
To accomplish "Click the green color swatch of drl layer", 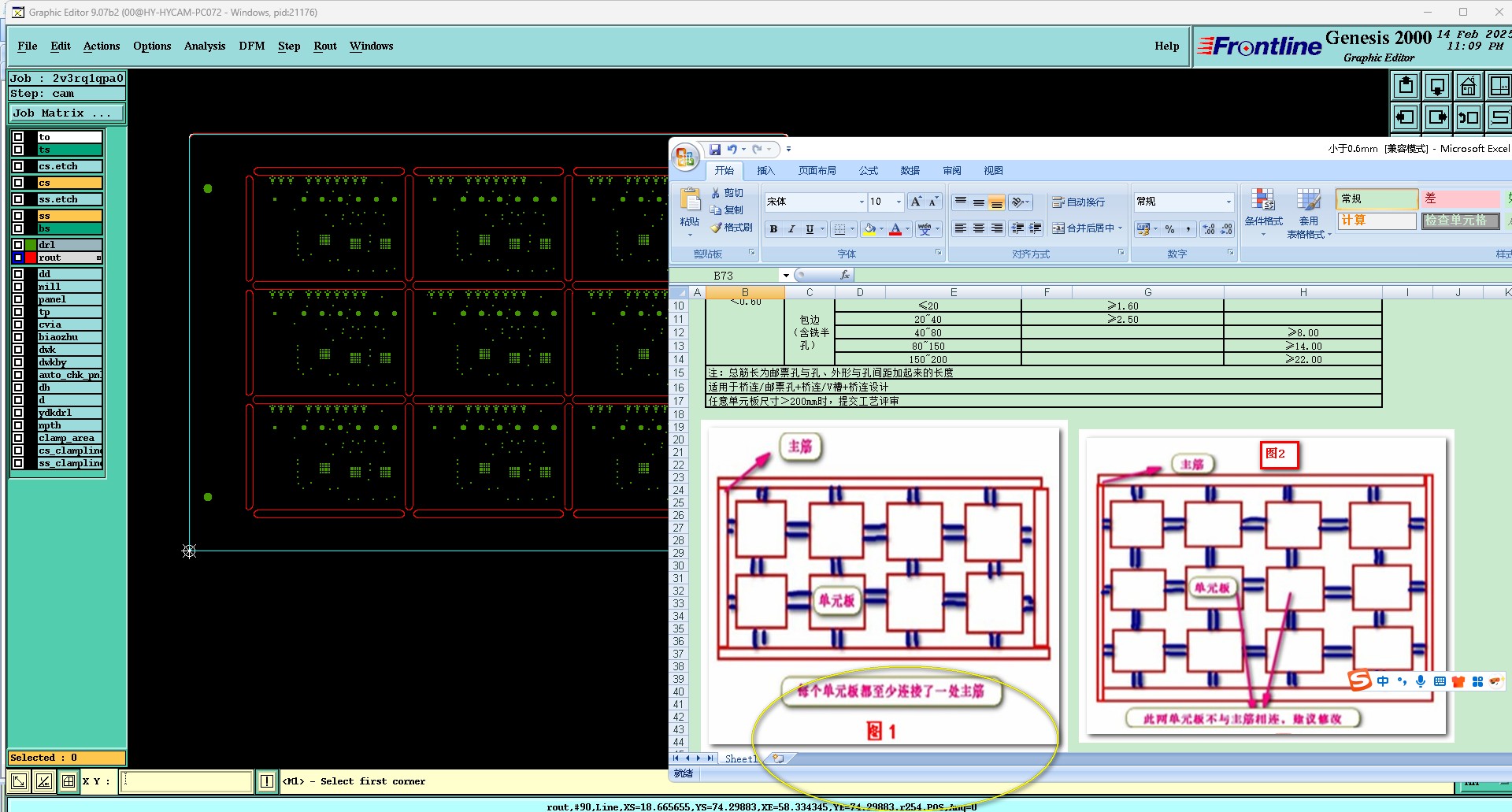I will pyautogui.click(x=31, y=245).
